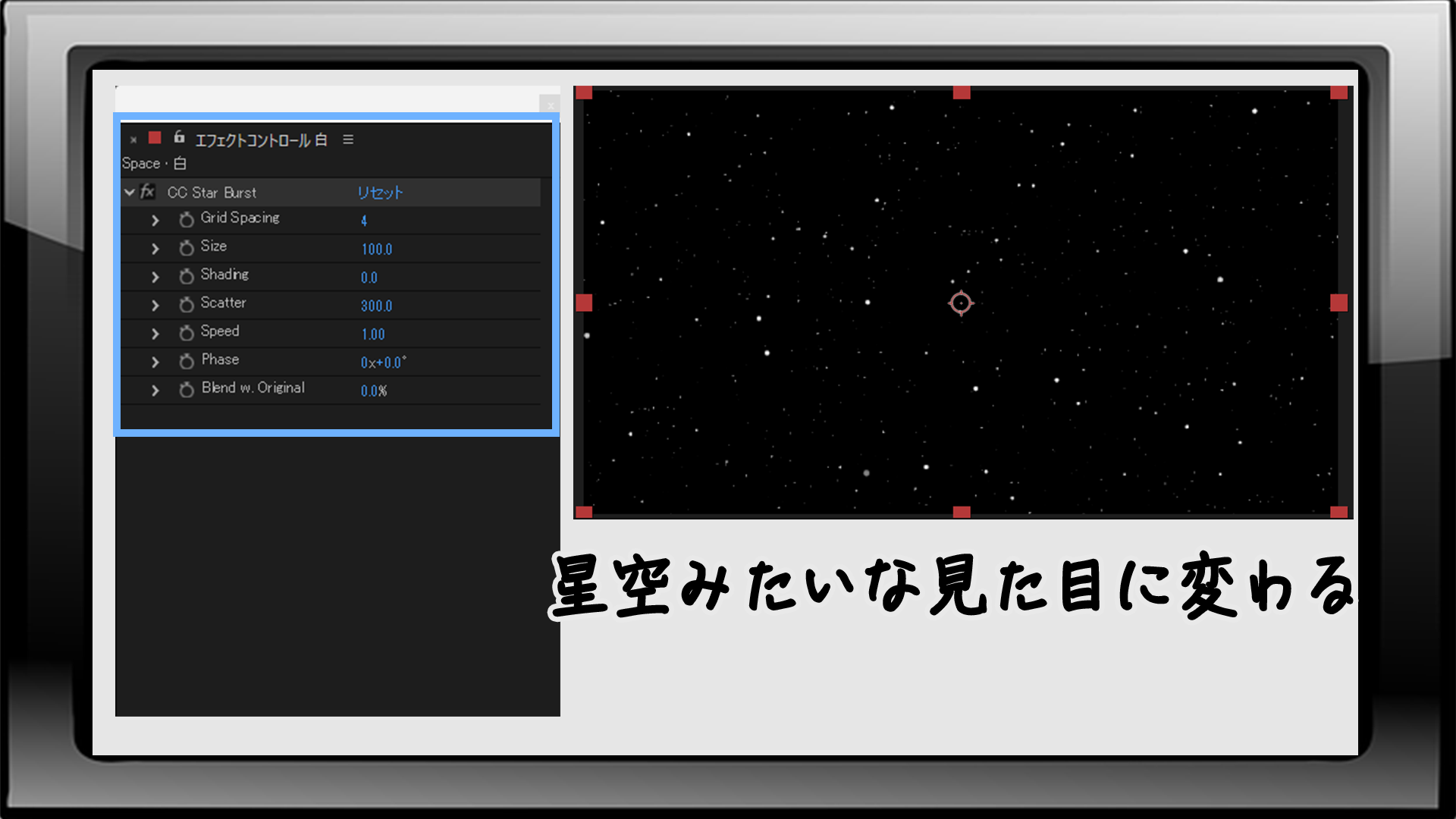Enable the Phase keyframe stopwatch
This screenshot has width=1456, height=819.
pos(187,362)
